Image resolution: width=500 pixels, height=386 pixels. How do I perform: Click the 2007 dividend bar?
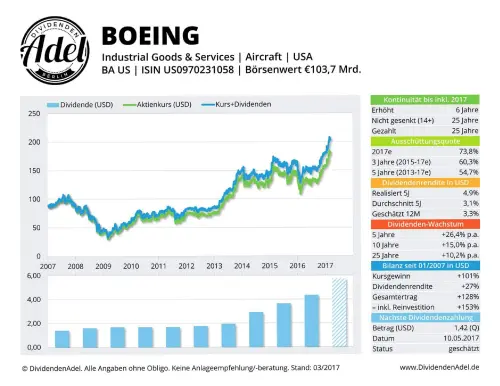(62, 339)
